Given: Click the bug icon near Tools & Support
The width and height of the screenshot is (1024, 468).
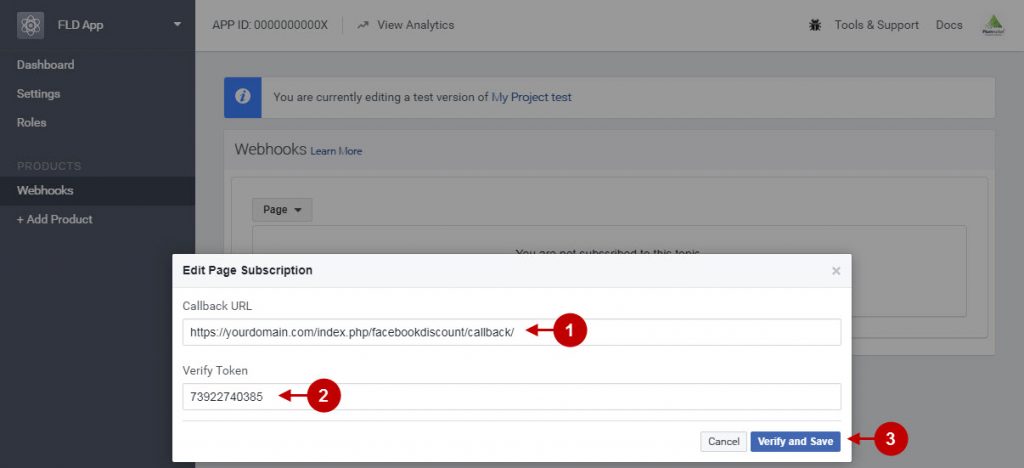Looking at the screenshot, I should [814, 25].
